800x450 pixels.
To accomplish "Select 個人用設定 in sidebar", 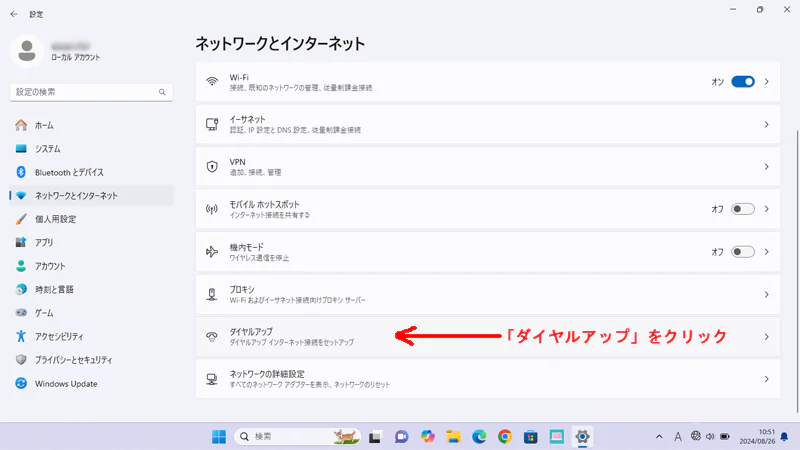I will [x=92, y=219].
